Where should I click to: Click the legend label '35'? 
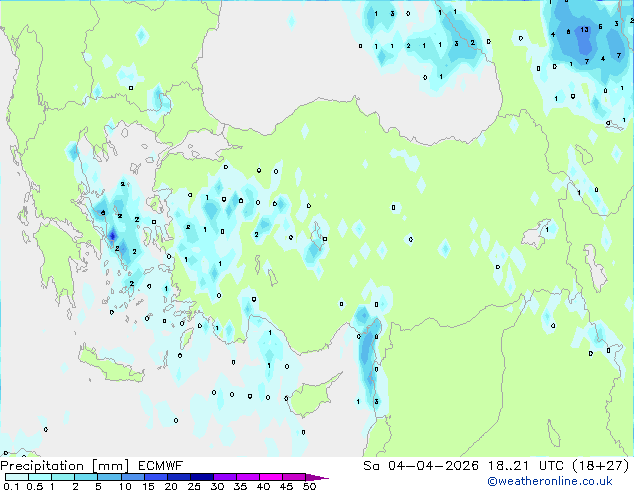click(240, 486)
